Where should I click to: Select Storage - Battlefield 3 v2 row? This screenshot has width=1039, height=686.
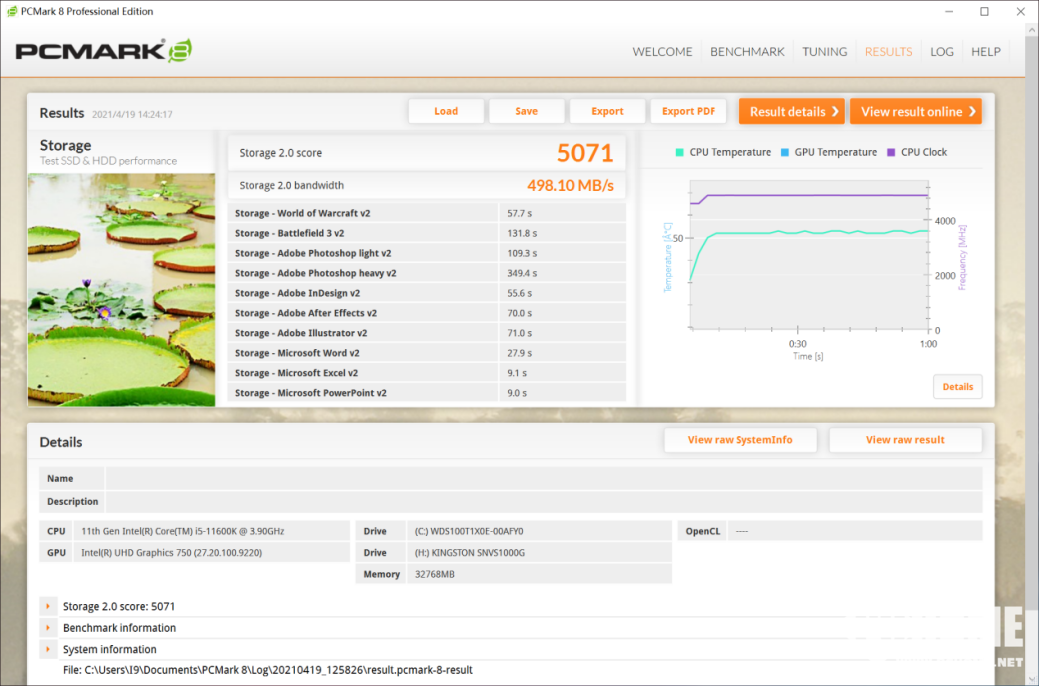427,233
